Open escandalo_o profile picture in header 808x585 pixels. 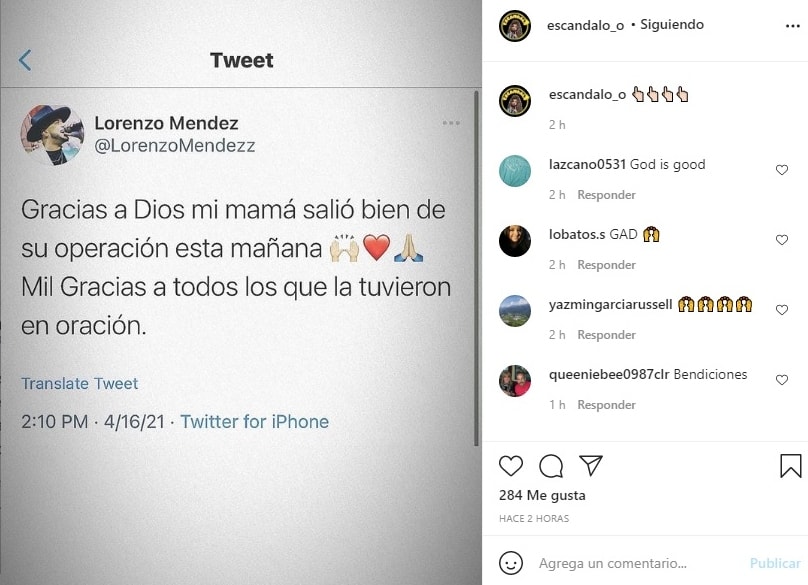point(515,25)
